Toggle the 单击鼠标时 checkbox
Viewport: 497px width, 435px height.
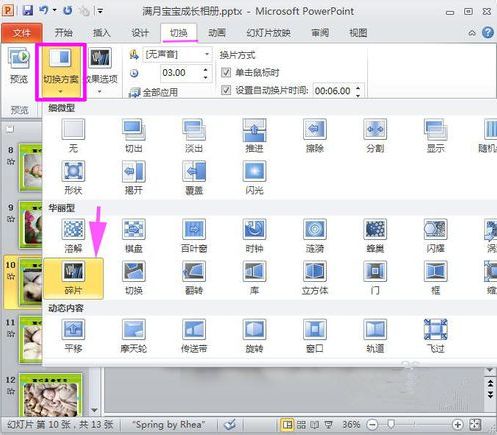226,72
